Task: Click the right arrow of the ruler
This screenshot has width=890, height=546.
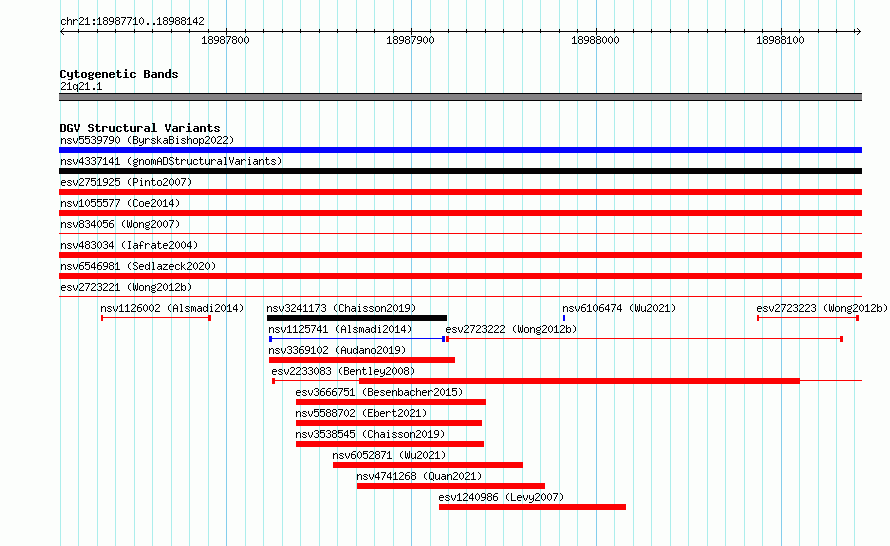Action: coord(858,32)
